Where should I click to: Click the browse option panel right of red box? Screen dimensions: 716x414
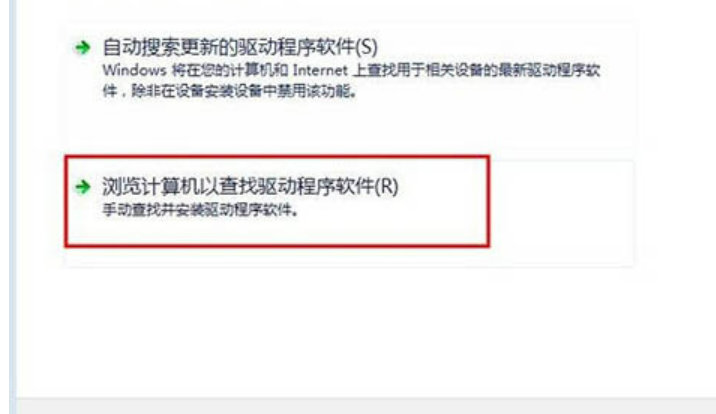(x=561, y=210)
